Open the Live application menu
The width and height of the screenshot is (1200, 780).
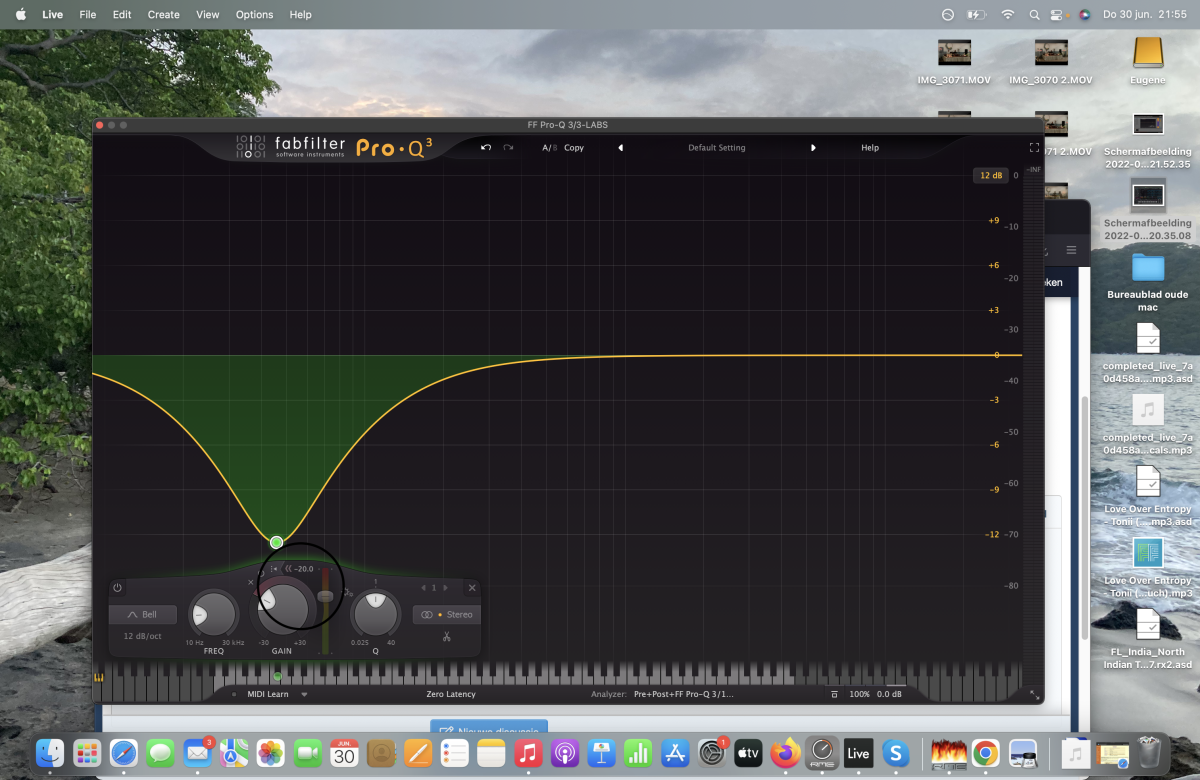[x=52, y=15]
